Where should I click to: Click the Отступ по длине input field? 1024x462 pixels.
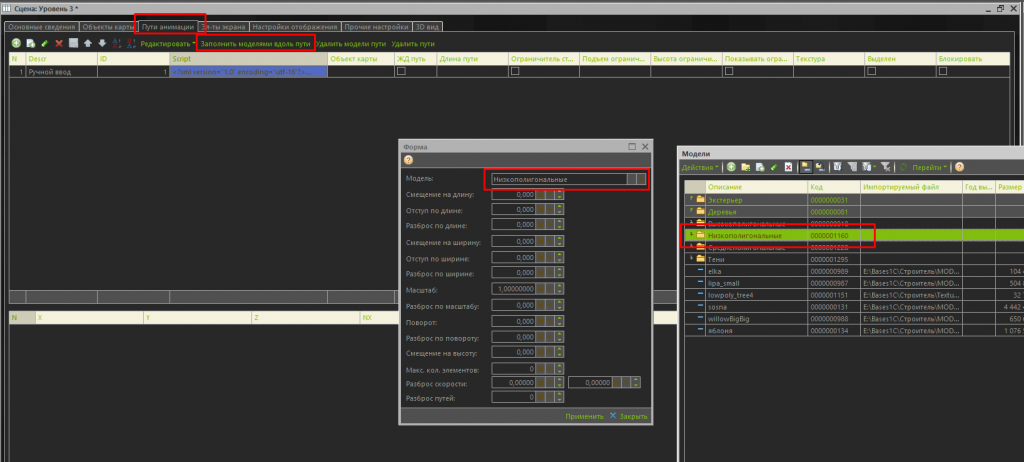point(514,210)
